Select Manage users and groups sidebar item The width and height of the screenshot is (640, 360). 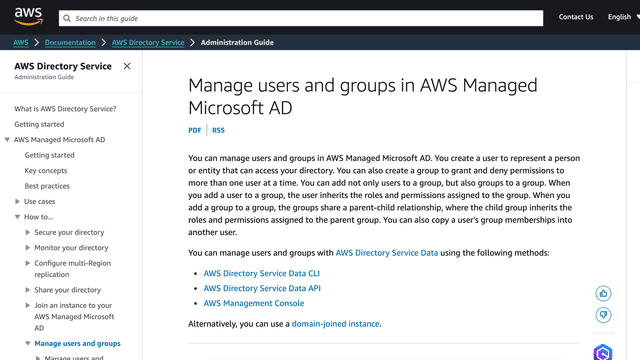(x=78, y=344)
